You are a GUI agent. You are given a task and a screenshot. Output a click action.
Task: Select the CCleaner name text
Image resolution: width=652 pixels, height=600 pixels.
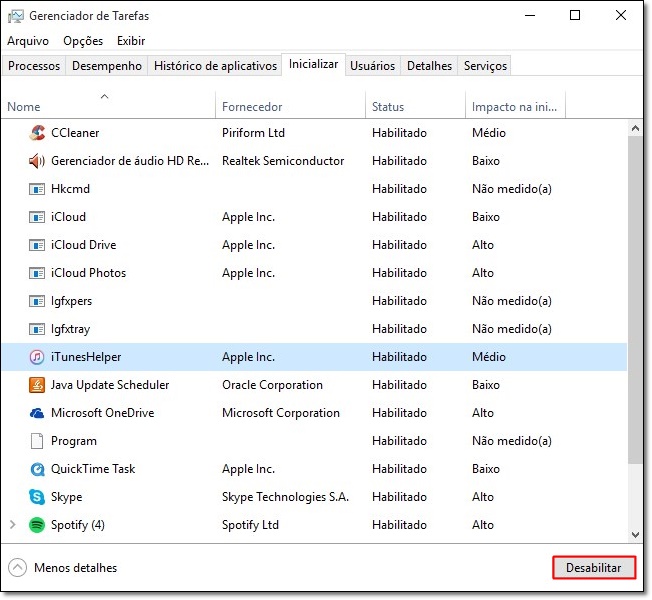pos(75,133)
